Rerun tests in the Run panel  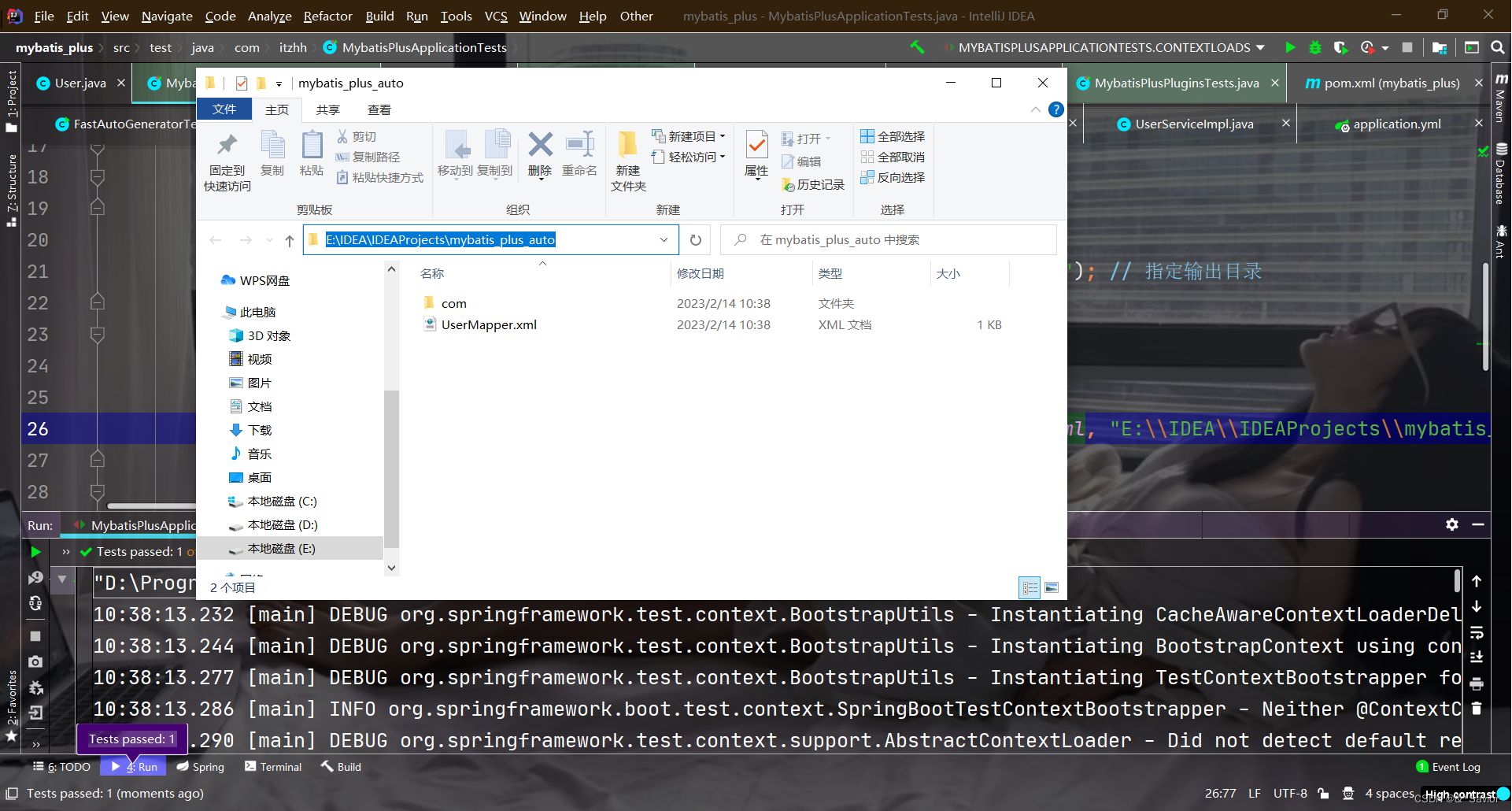[35, 552]
